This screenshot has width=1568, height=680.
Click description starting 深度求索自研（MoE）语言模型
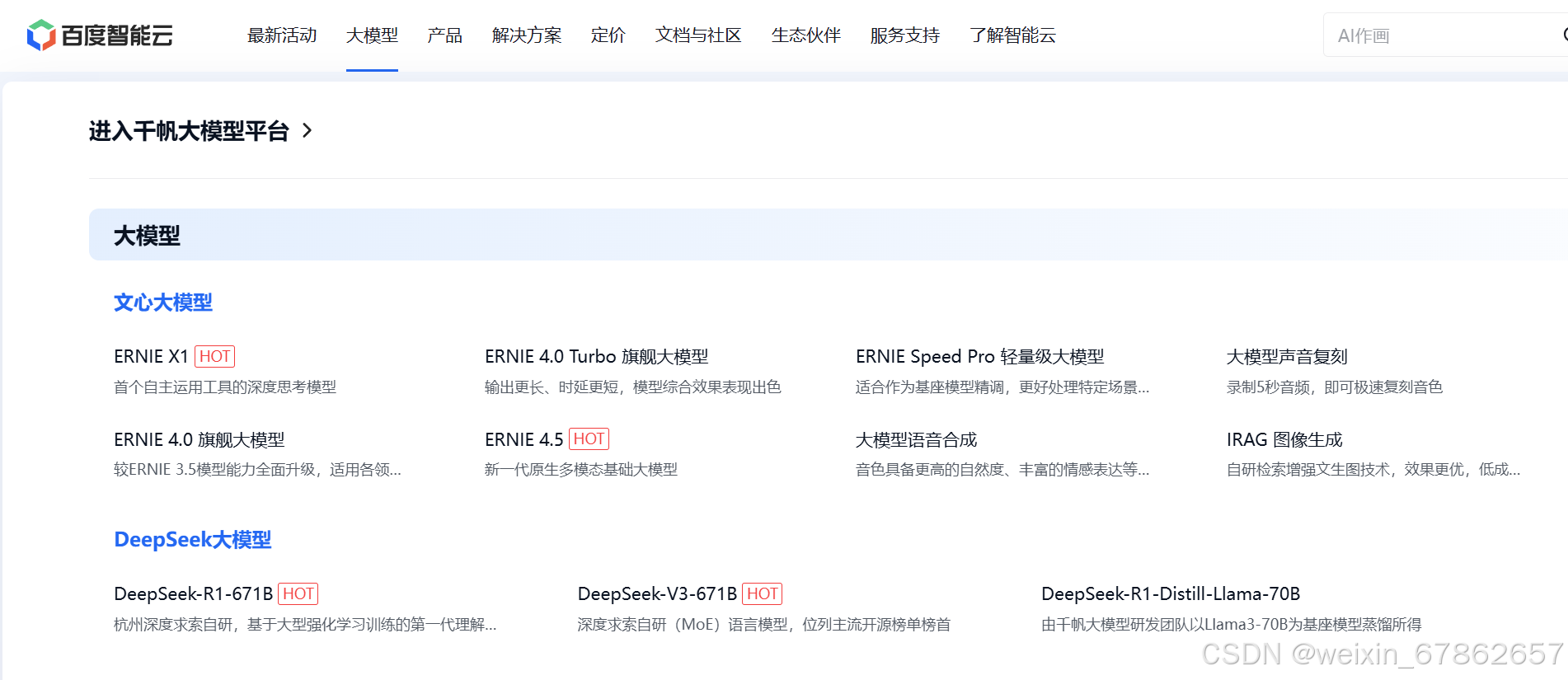(x=764, y=625)
